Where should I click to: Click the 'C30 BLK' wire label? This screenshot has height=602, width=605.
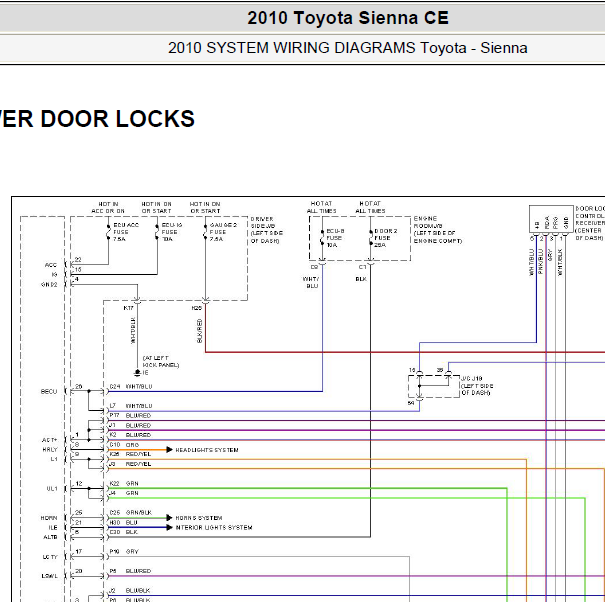click(x=123, y=532)
